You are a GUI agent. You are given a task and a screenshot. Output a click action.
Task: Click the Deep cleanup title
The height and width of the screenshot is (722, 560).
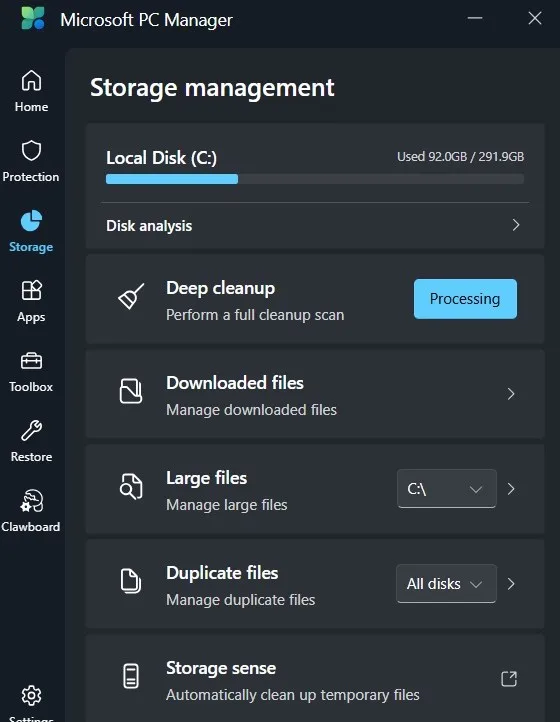point(221,288)
